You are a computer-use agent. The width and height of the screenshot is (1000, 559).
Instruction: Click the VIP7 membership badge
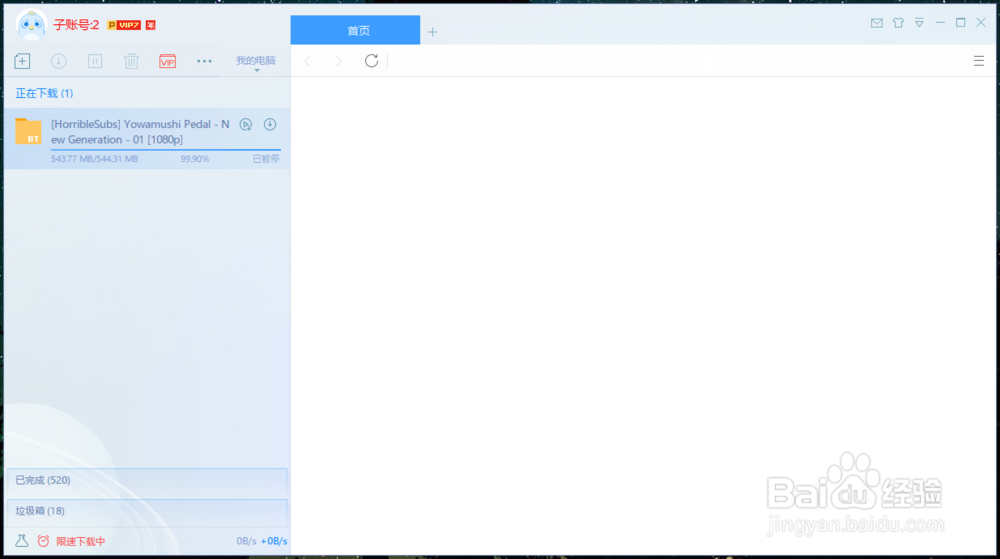124,25
